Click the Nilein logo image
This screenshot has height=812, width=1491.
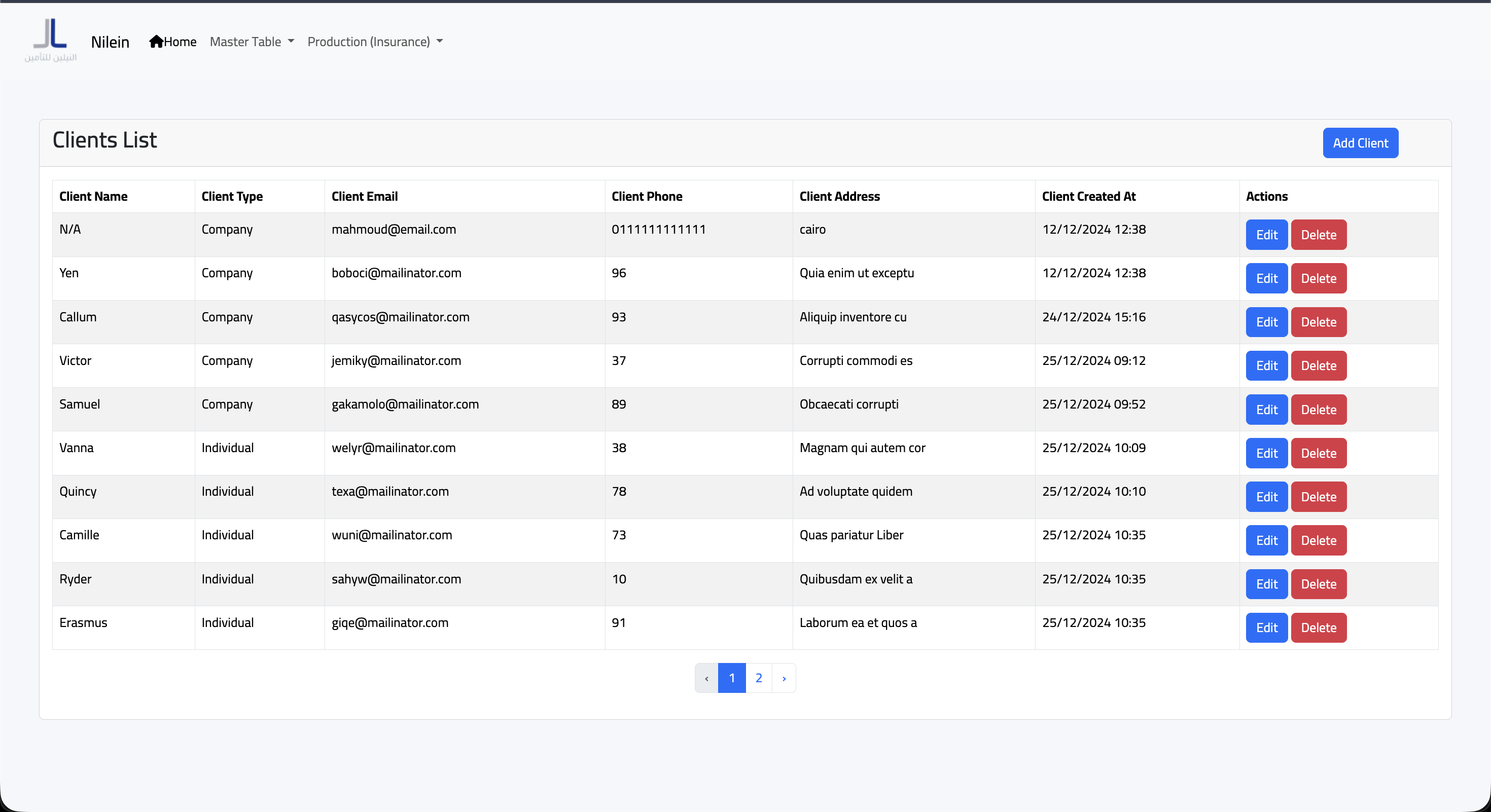[50, 40]
